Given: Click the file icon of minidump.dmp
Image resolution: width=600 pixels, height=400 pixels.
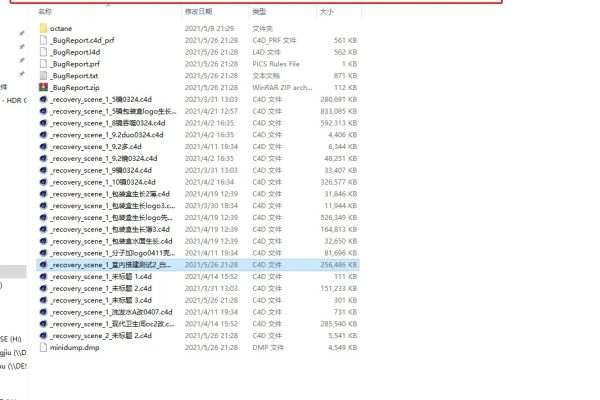Looking at the screenshot, I should point(44,347).
